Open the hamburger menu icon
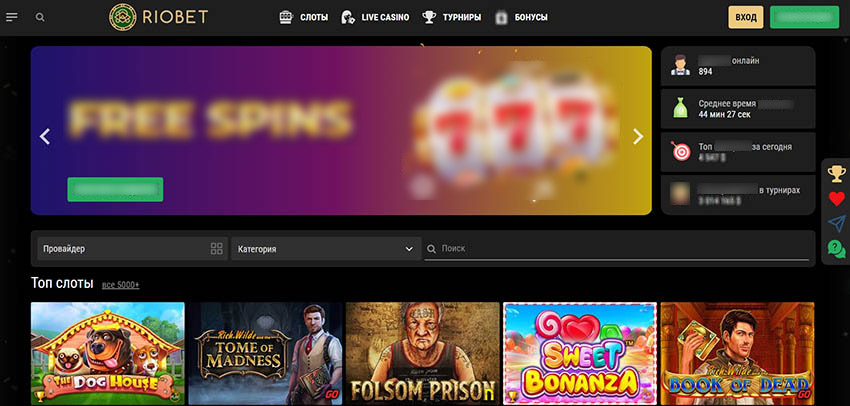This screenshot has width=850, height=406. pyautogui.click(x=12, y=17)
